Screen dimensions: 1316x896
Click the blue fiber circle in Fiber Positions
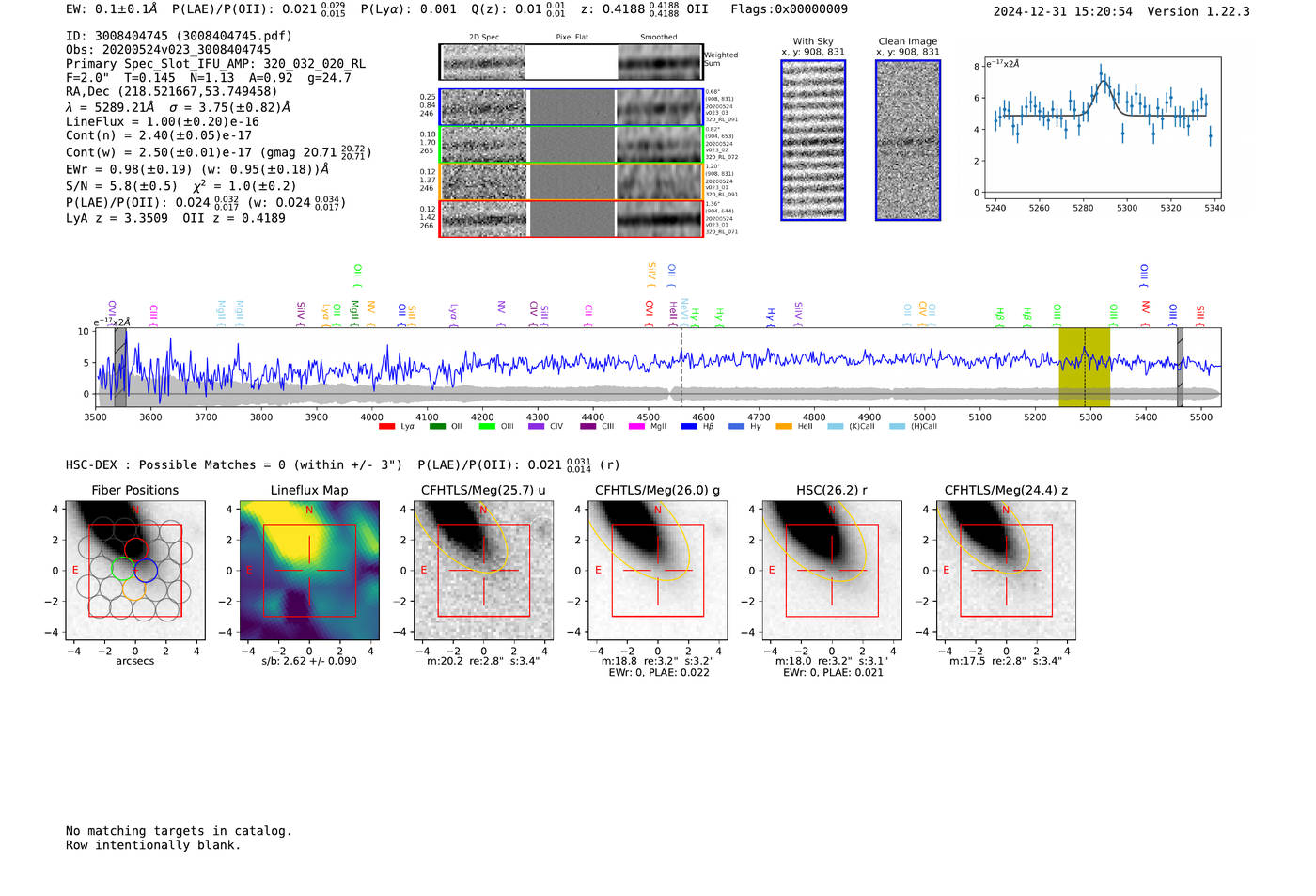click(145, 570)
